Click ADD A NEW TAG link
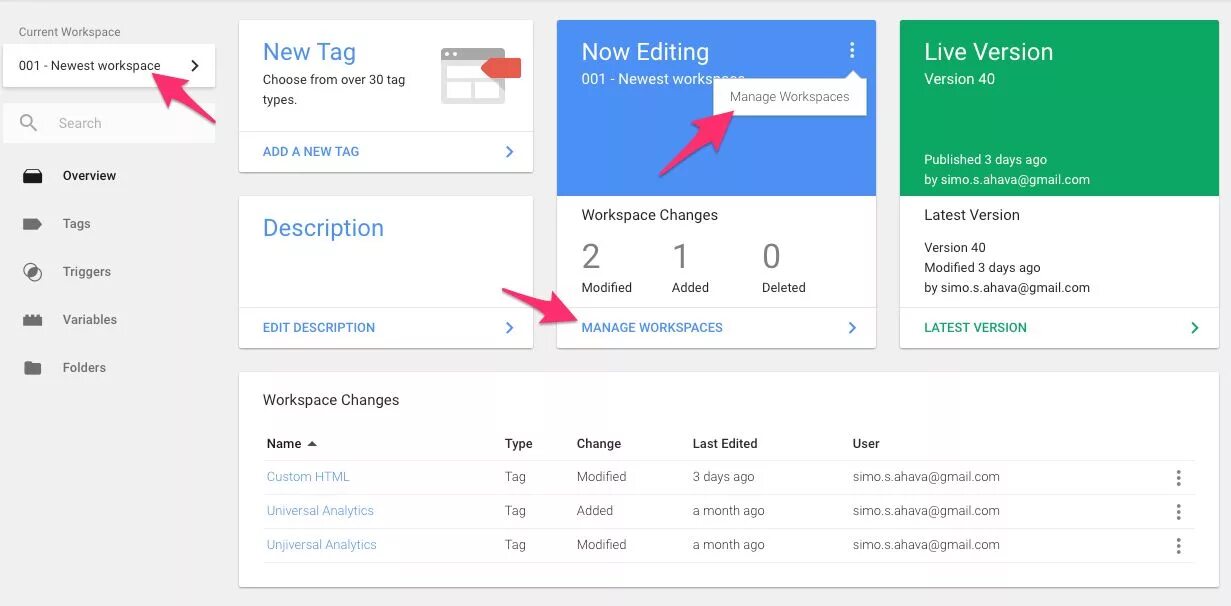 (311, 152)
